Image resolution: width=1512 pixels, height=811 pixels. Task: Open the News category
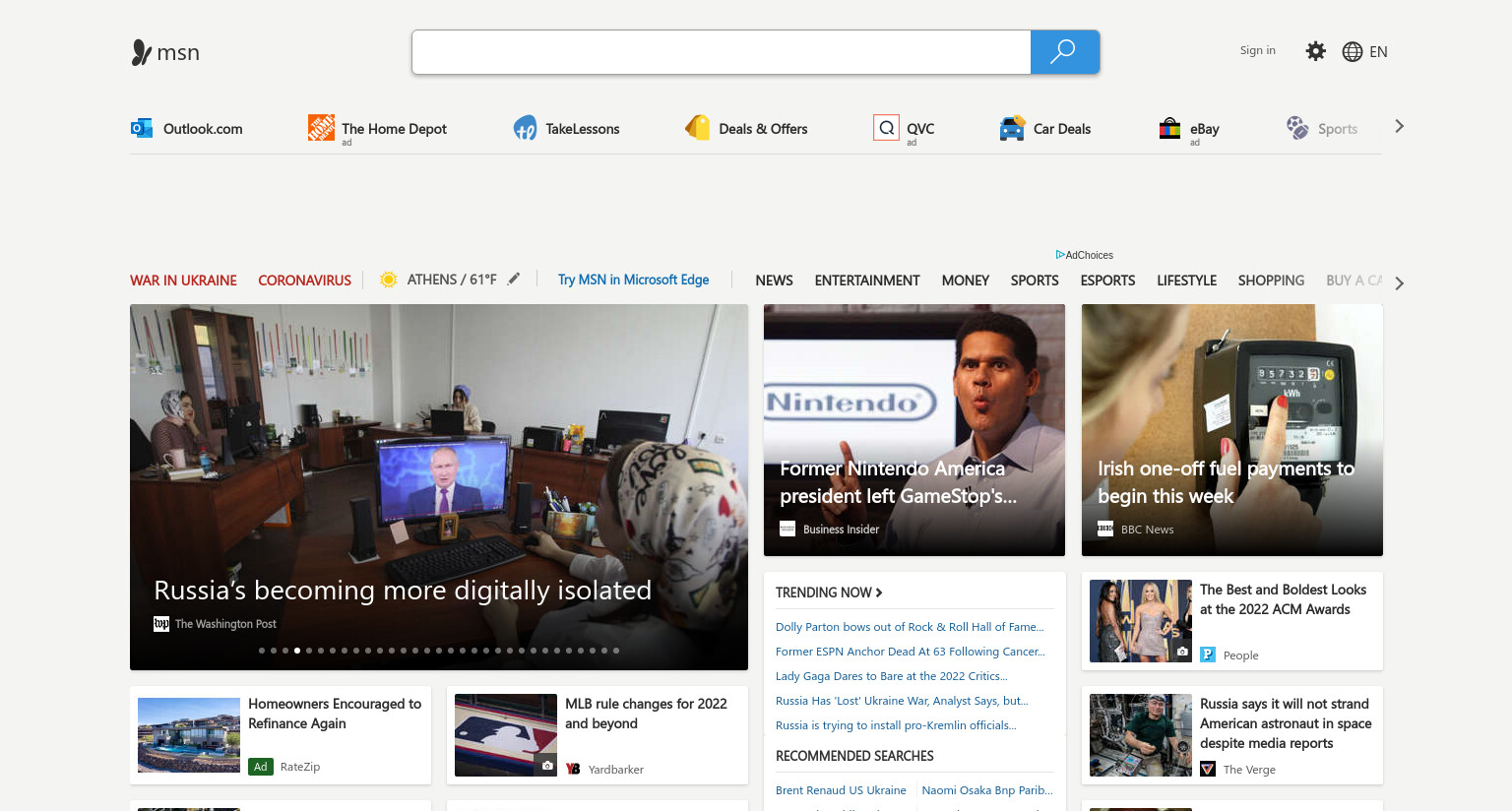pyautogui.click(x=774, y=281)
